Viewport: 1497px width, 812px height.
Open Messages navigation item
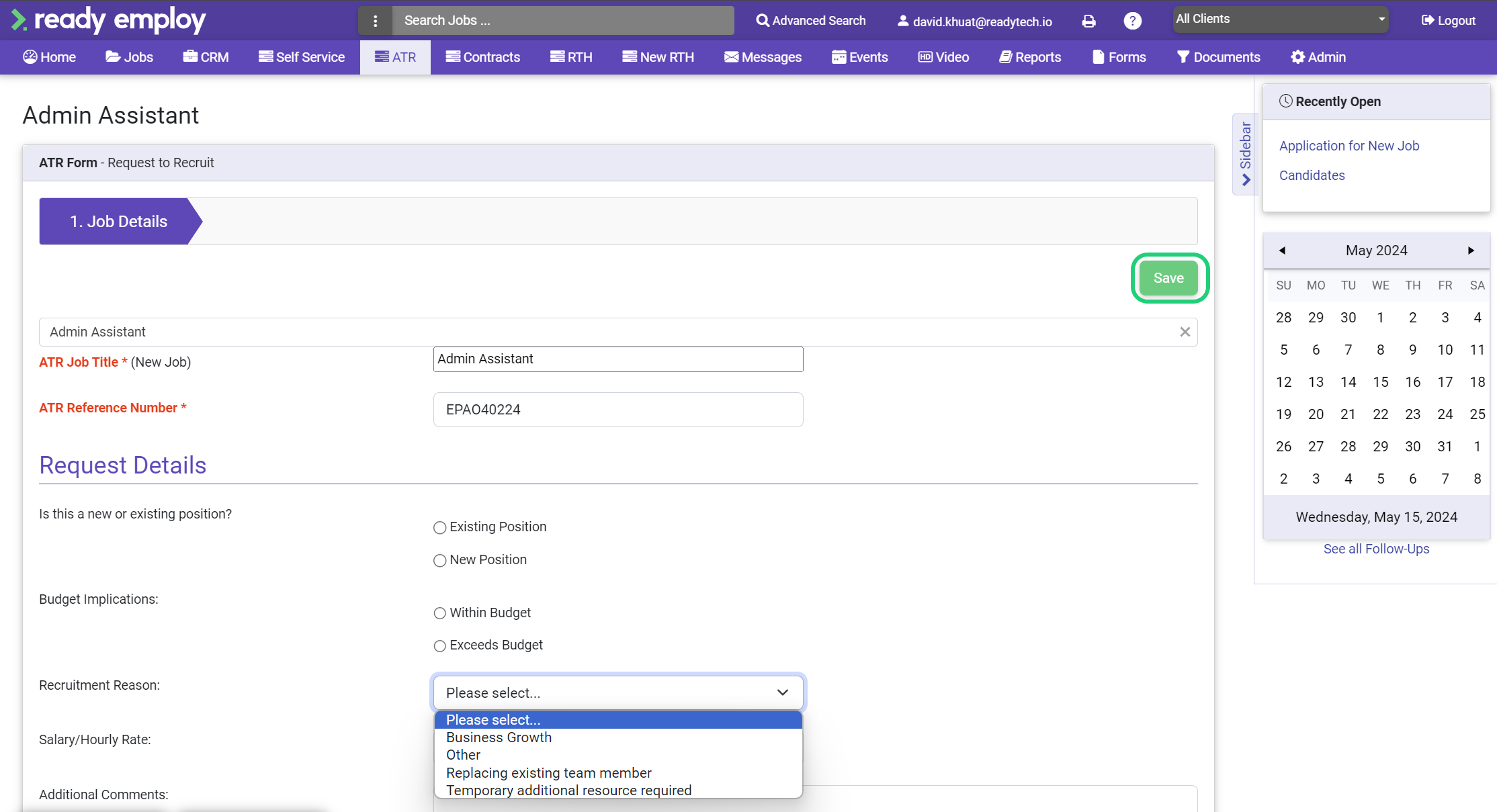(x=763, y=57)
